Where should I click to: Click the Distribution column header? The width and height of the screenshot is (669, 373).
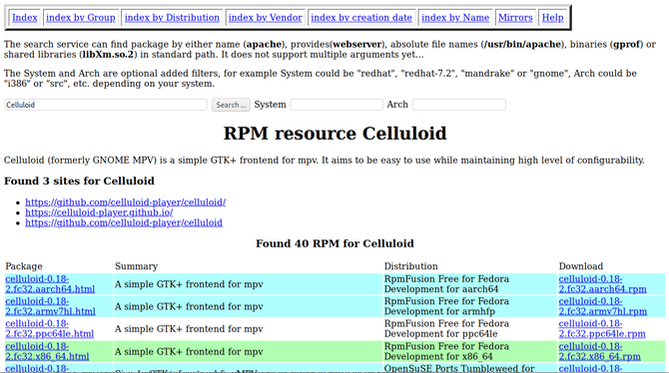(x=411, y=266)
